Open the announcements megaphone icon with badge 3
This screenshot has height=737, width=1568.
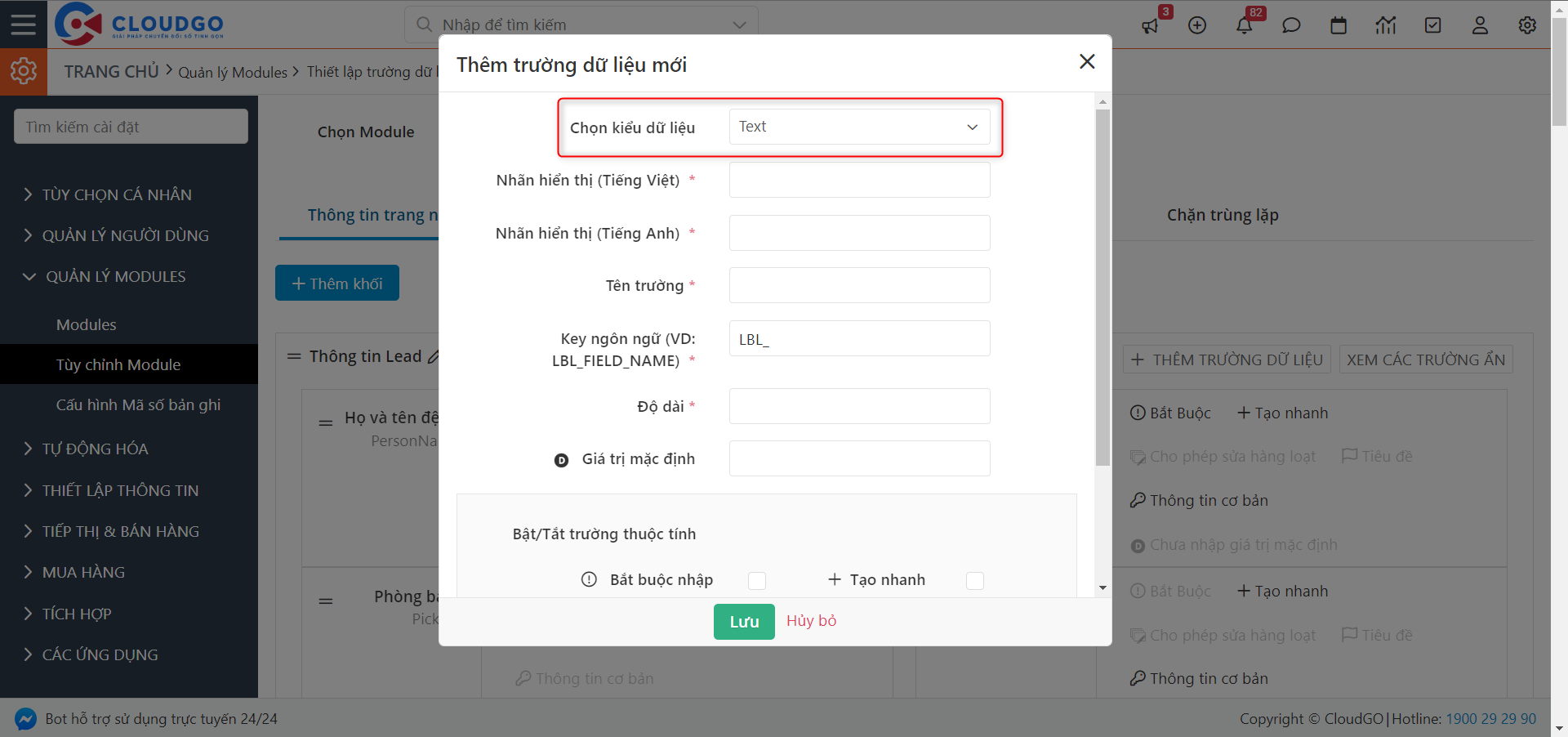pos(1151,25)
